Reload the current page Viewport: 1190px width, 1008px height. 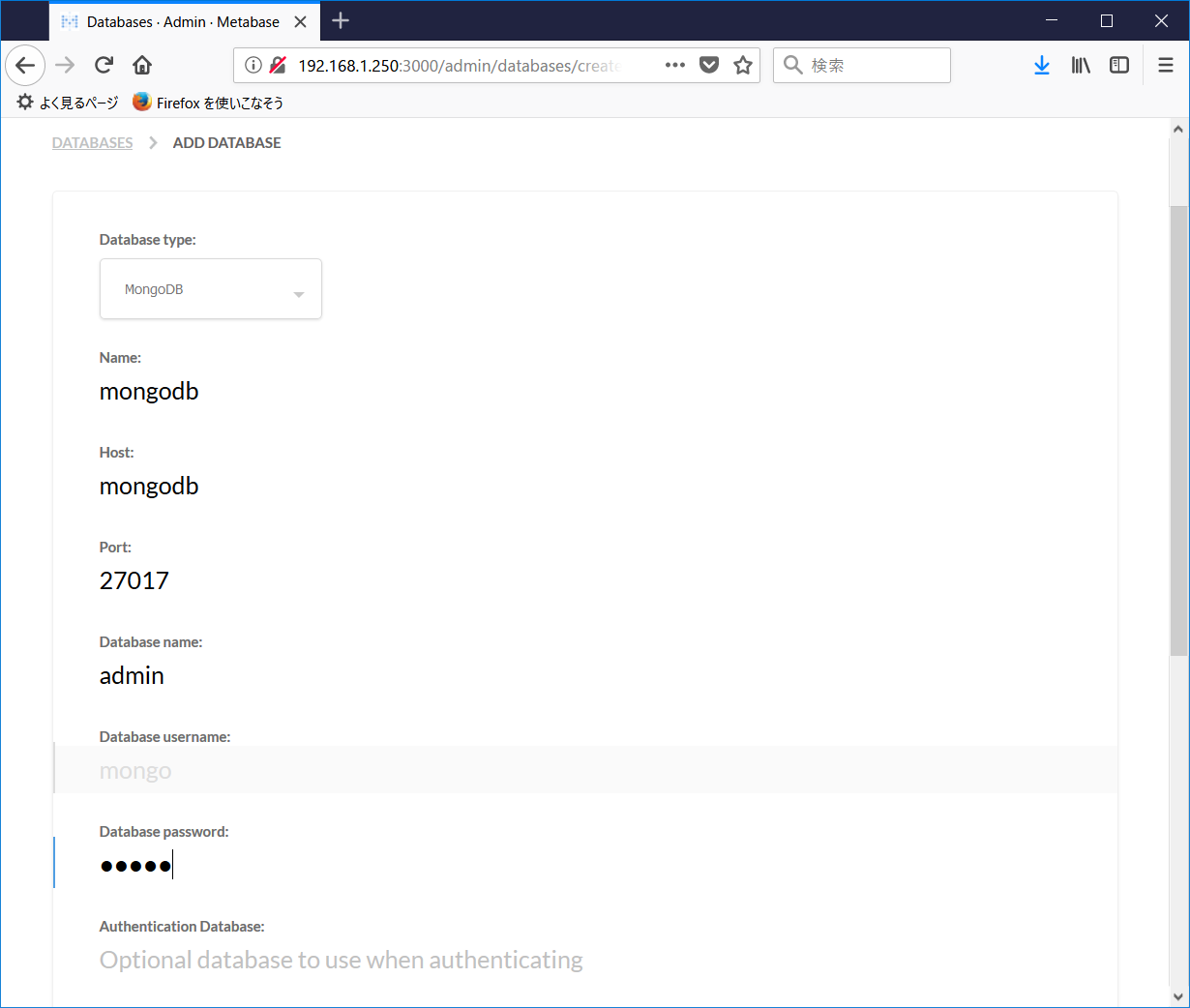(104, 65)
